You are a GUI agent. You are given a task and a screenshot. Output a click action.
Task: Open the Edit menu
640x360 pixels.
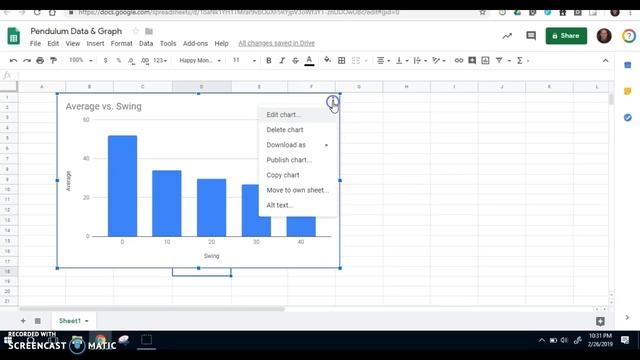[53, 43]
